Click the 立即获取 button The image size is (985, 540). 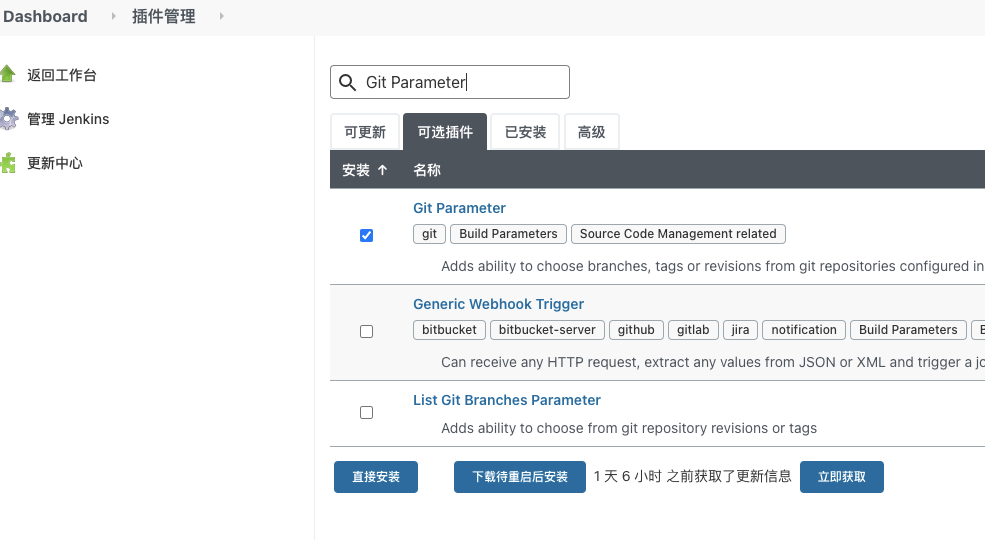(841, 477)
